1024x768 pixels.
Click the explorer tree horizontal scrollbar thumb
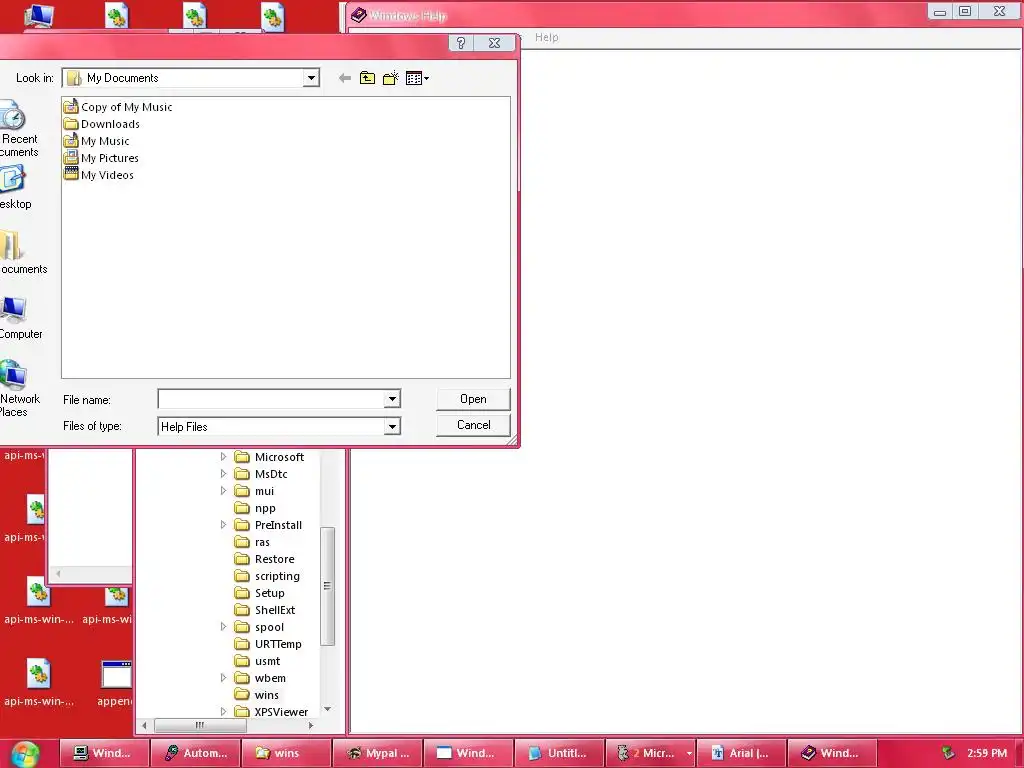pos(200,725)
